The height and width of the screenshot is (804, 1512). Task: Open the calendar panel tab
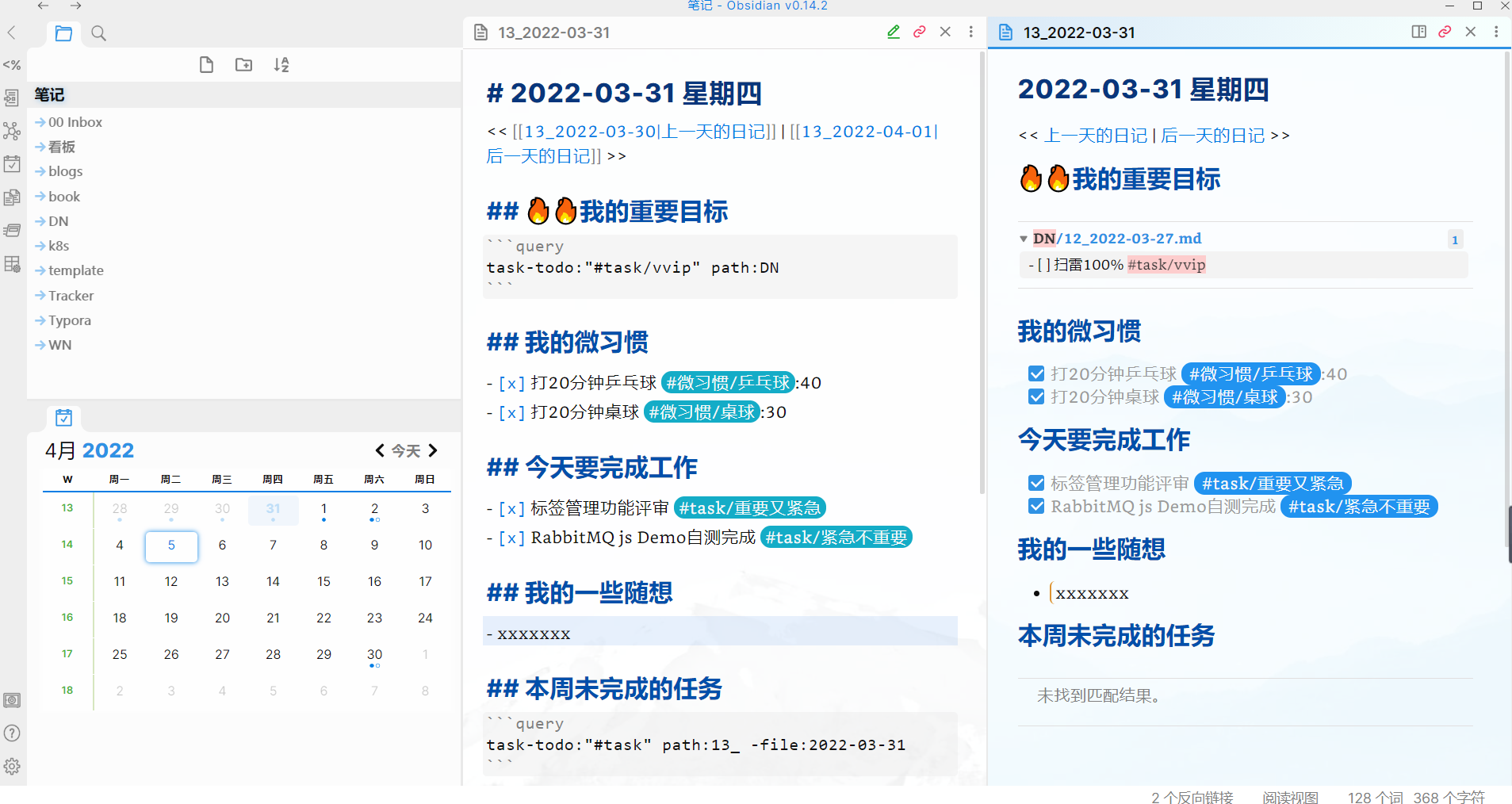click(x=64, y=417)
